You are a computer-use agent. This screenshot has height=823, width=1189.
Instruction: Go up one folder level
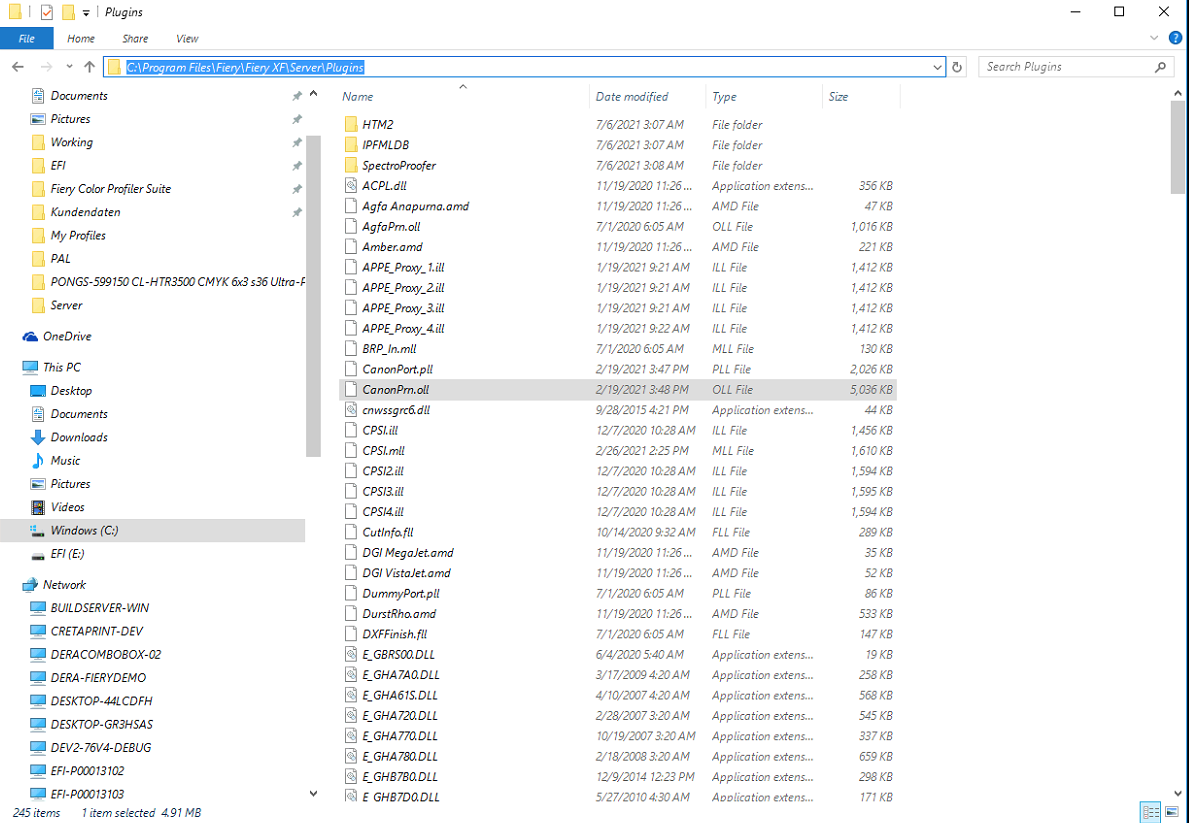[89, 67]
